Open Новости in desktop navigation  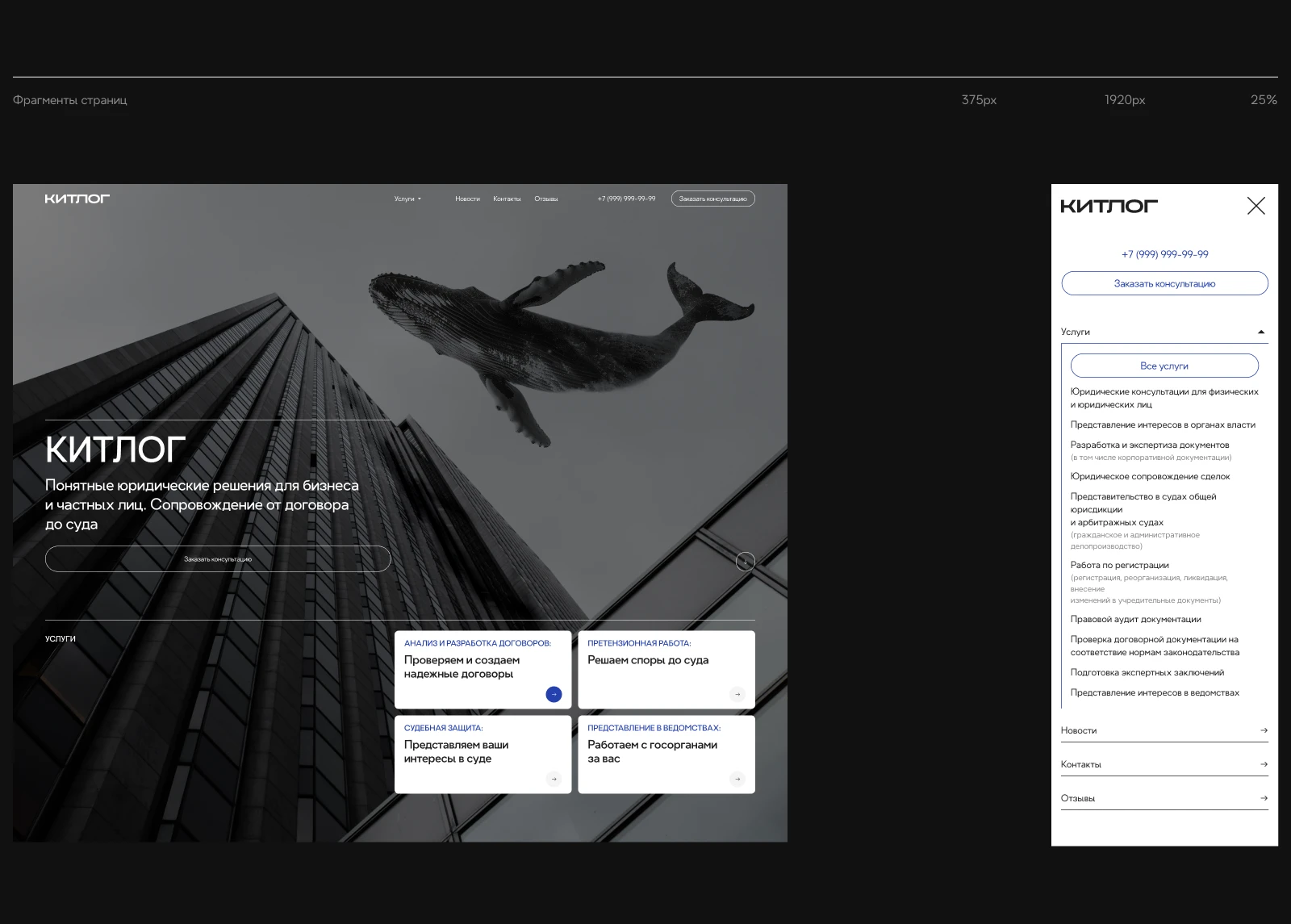[467, 199]
